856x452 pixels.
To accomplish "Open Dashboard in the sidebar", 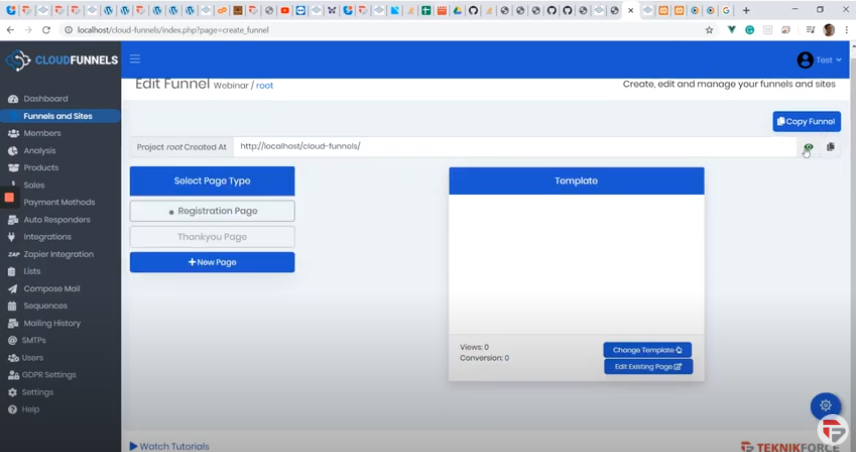I will tap(45, 99).
